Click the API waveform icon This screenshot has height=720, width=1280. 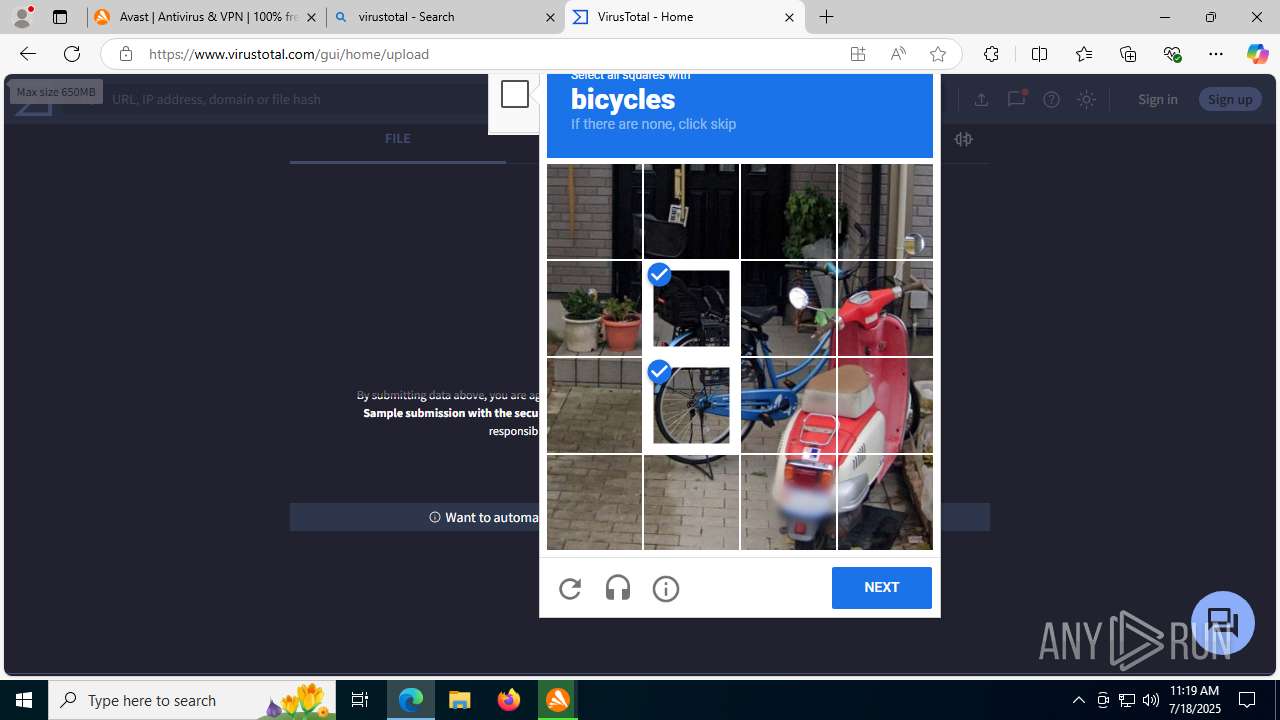click(x=963, y=139)
